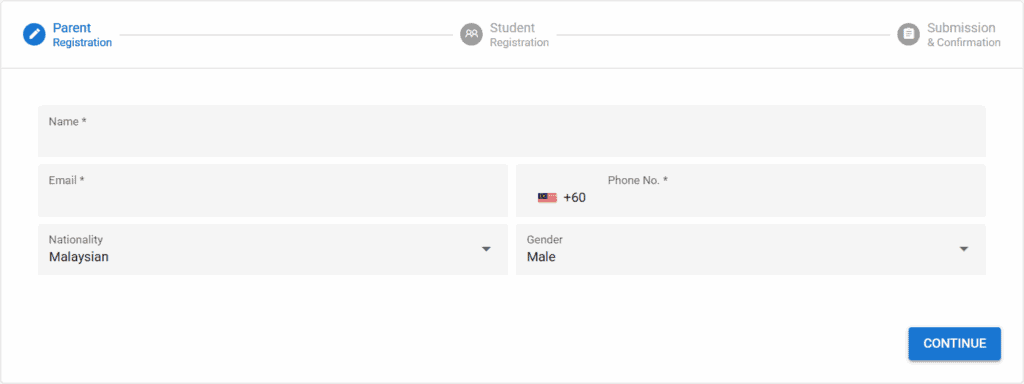The image size is (1024, 384).
Task: Click the +60 country code prefix
Action: [x=575, y=197]
